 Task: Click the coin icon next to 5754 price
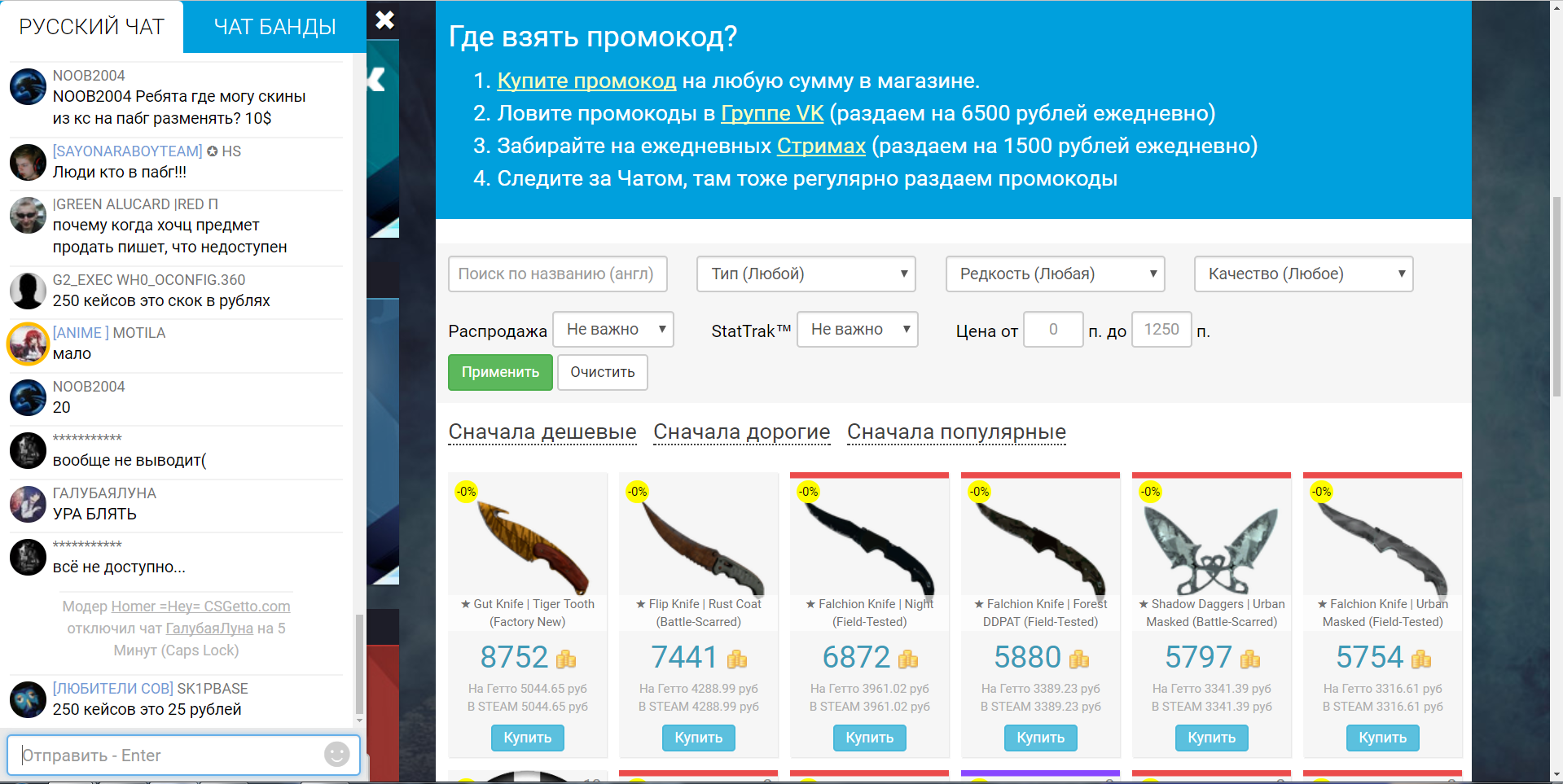pyautogui.click(x=1421, y=658)
